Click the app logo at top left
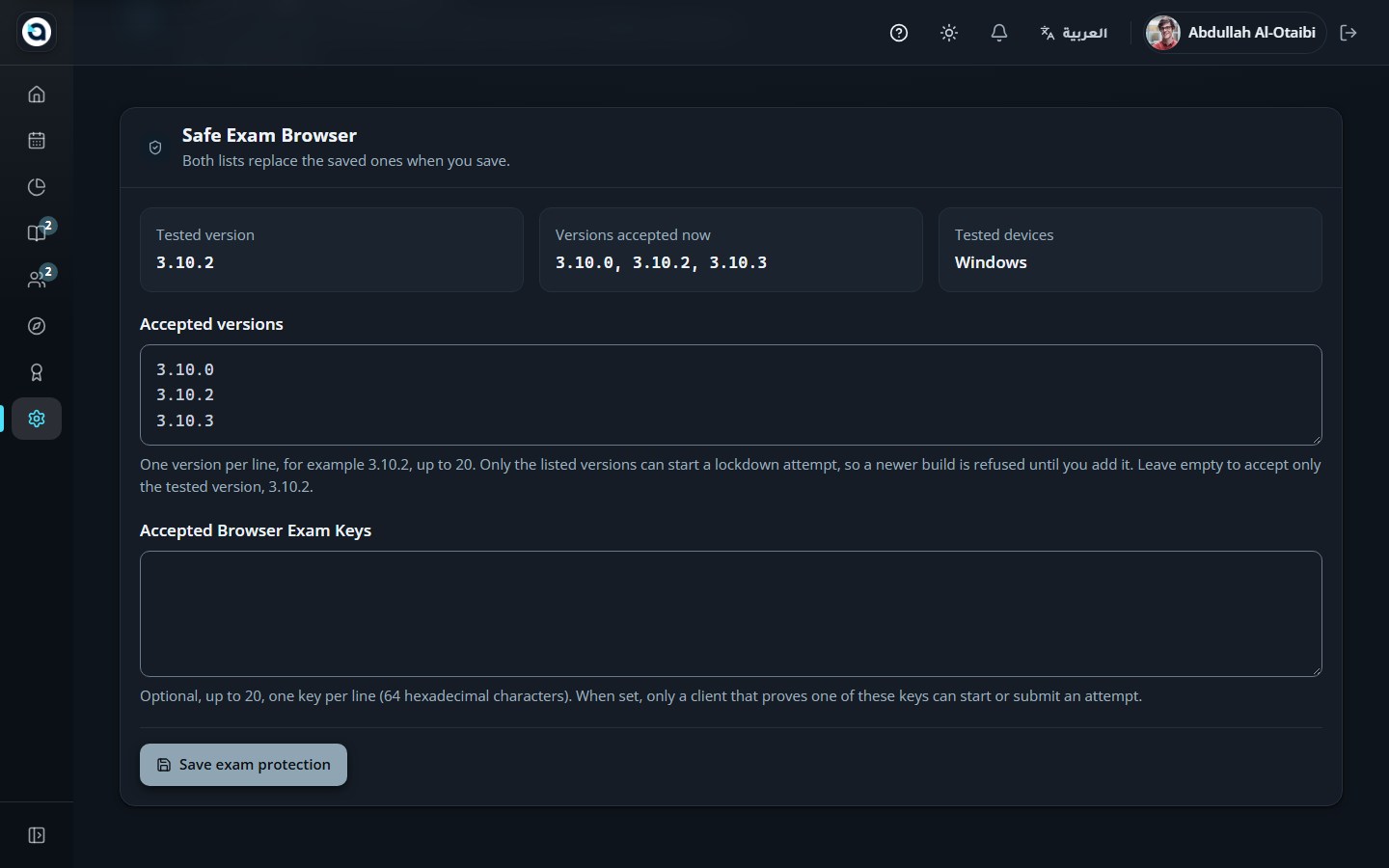This screenshot has height=868, width=1389. point(37,32)
